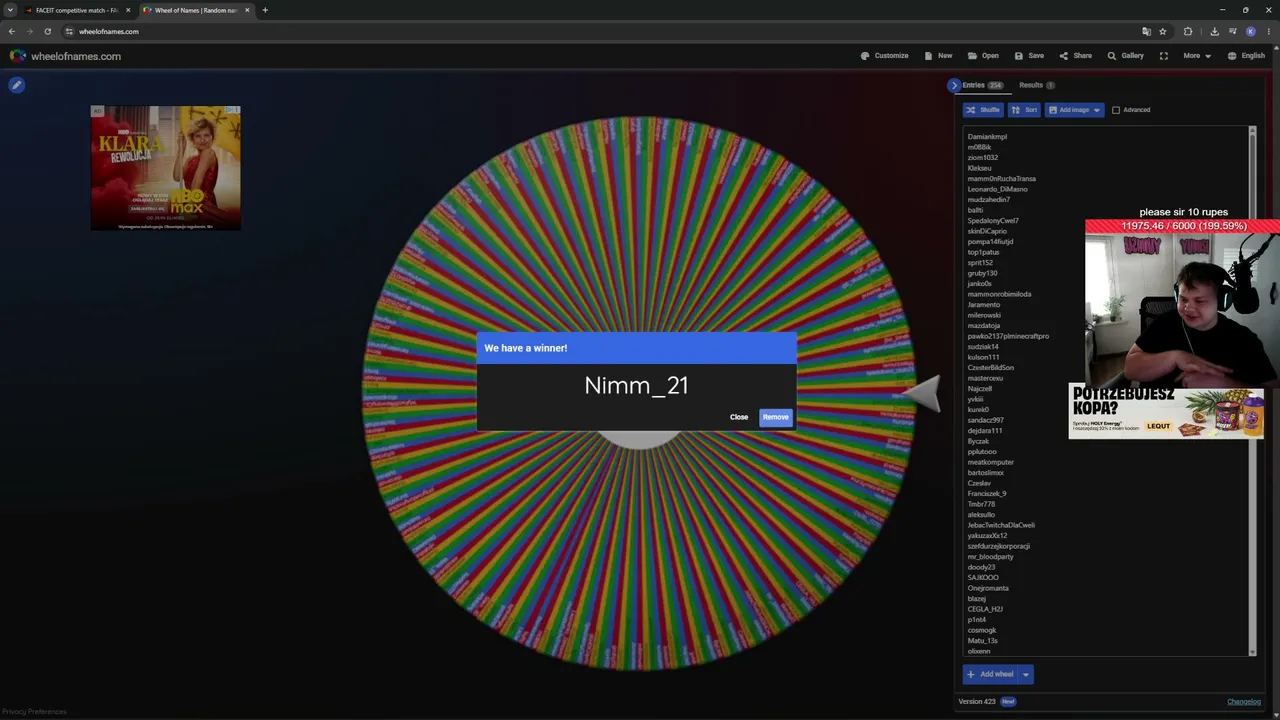This screenshot has width=1280, height=720.
Task: Open the Customize menu
Action: [x=885, y=56]
